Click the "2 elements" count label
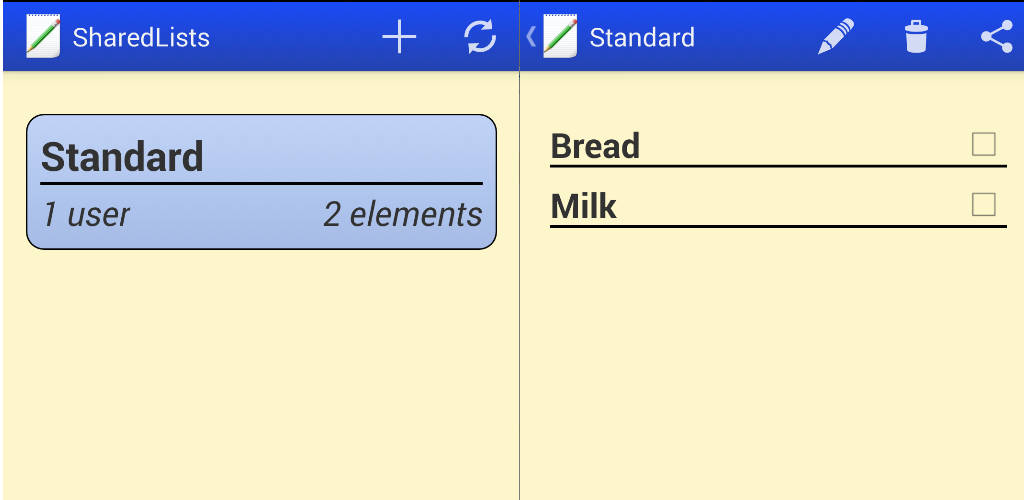1024x500 pixels. (402, 214)
